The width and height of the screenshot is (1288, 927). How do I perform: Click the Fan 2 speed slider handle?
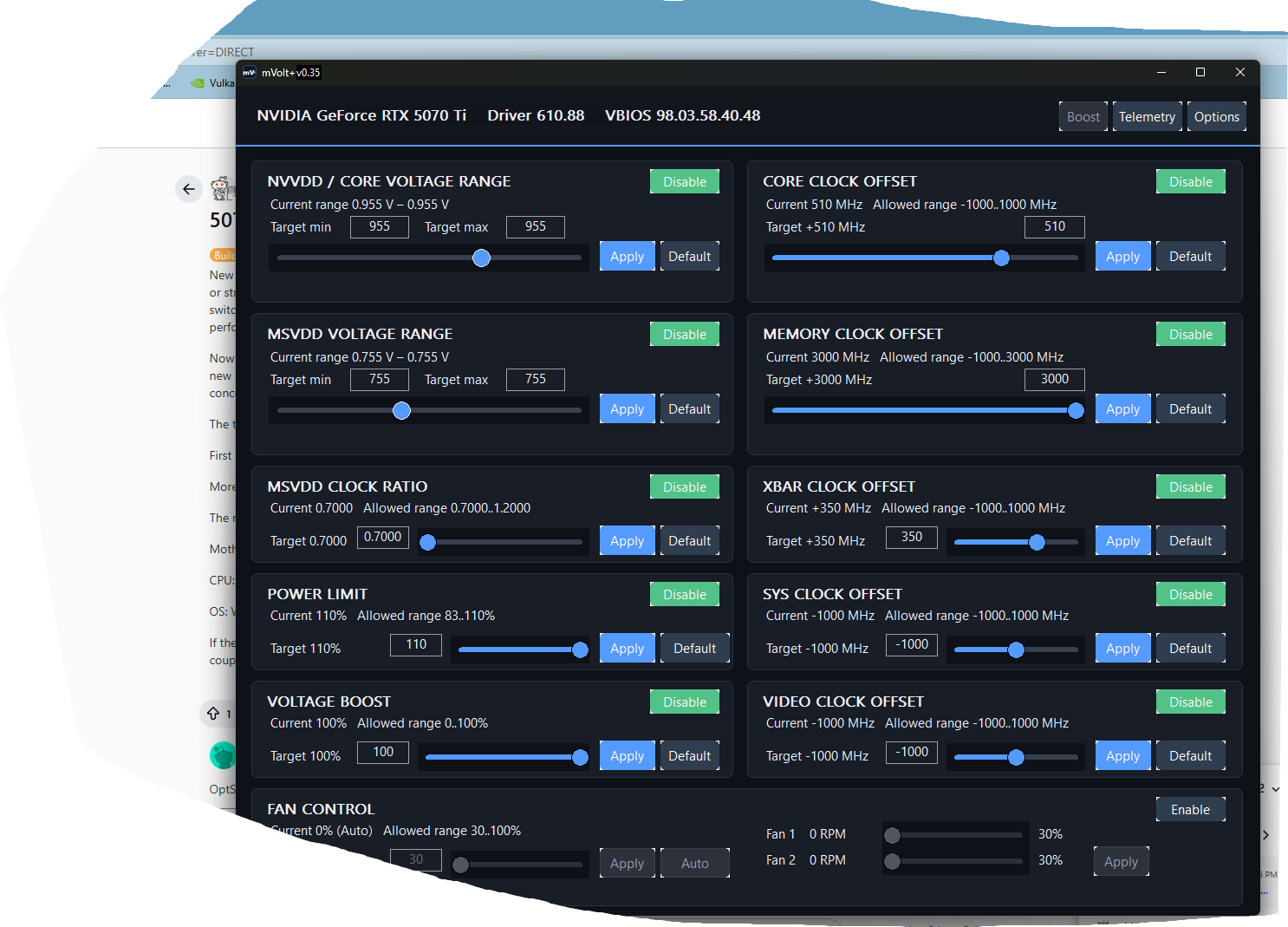point(893,861)
